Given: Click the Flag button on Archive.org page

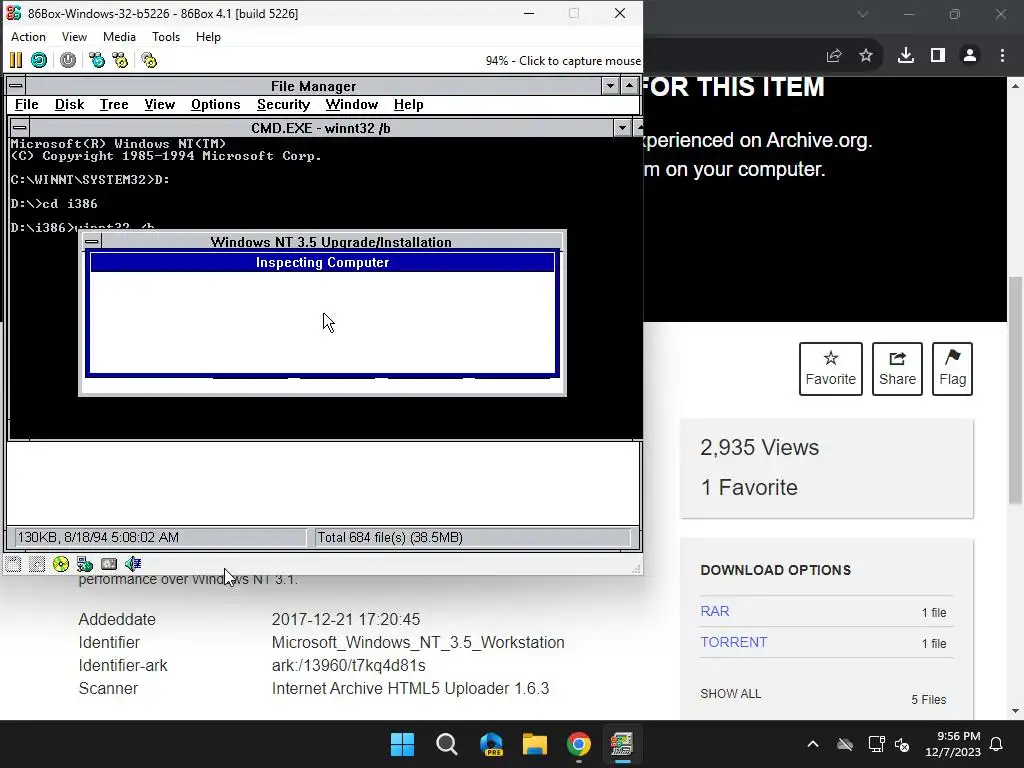Looking at the screenshot, I should (x=952, y=369).
